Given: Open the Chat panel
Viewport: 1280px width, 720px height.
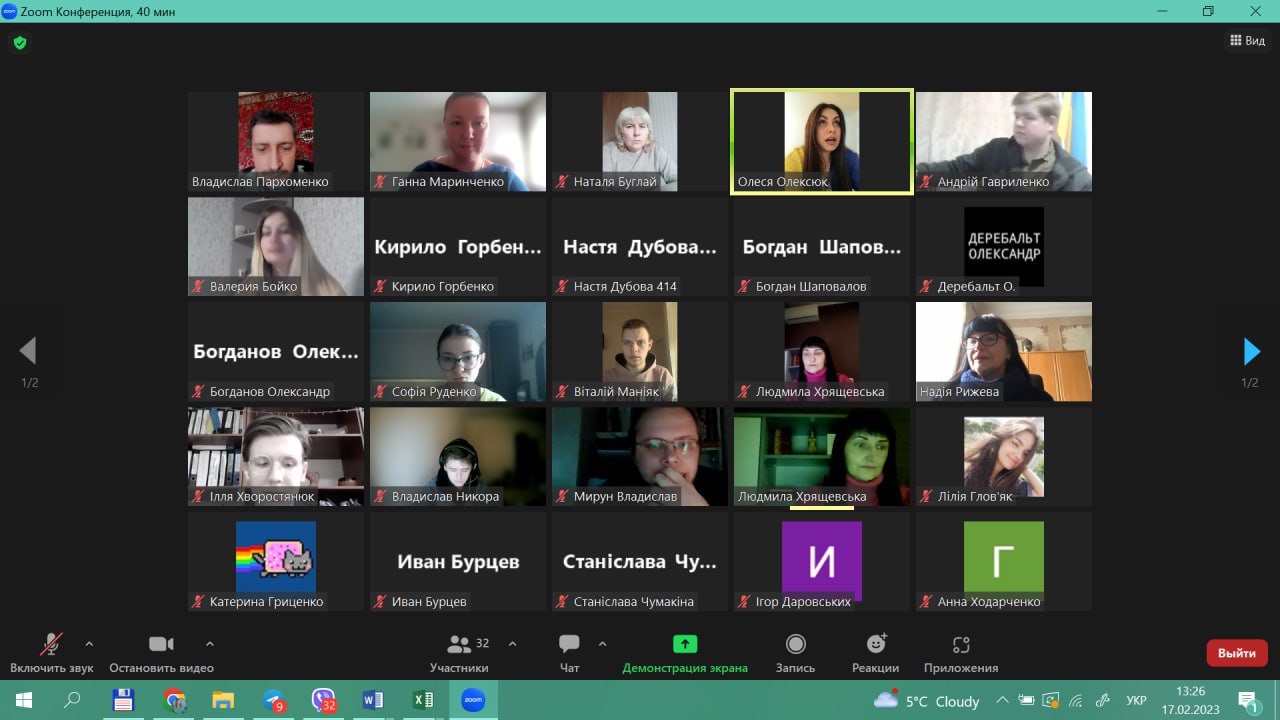Looking at the screenshot, I should coord(569,645).
